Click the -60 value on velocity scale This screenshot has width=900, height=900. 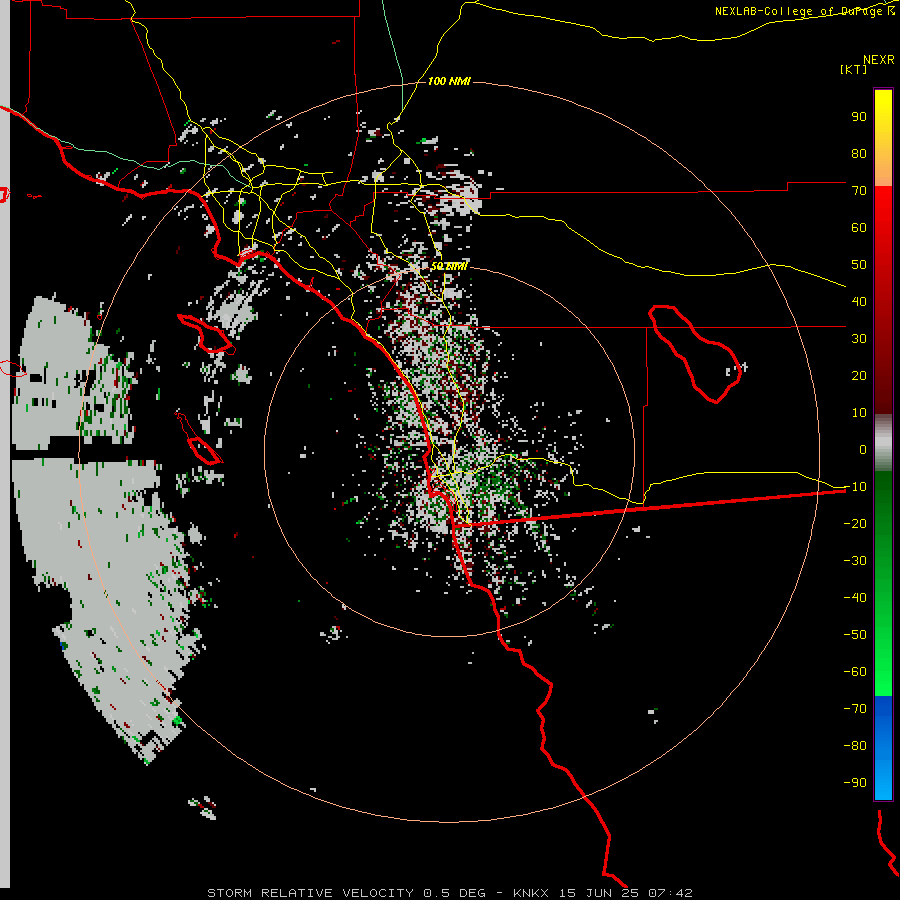coord(855,672)
